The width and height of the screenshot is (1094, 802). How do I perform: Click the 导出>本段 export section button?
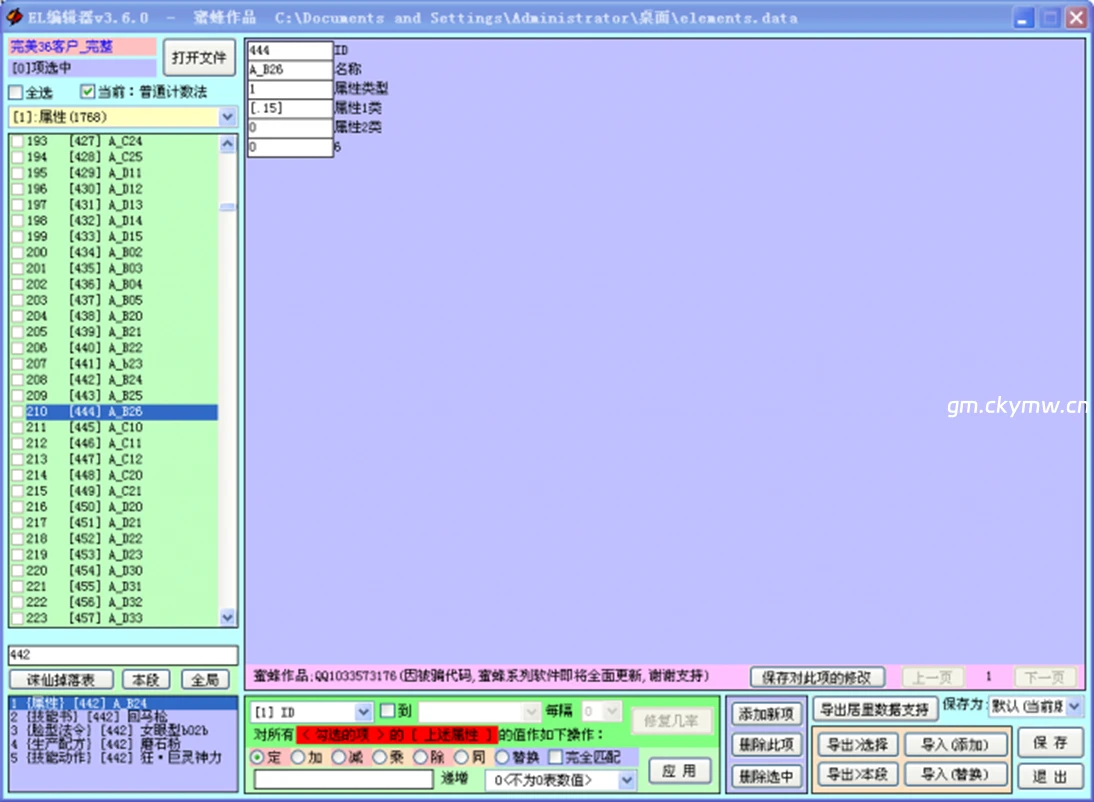click(857, 774)
